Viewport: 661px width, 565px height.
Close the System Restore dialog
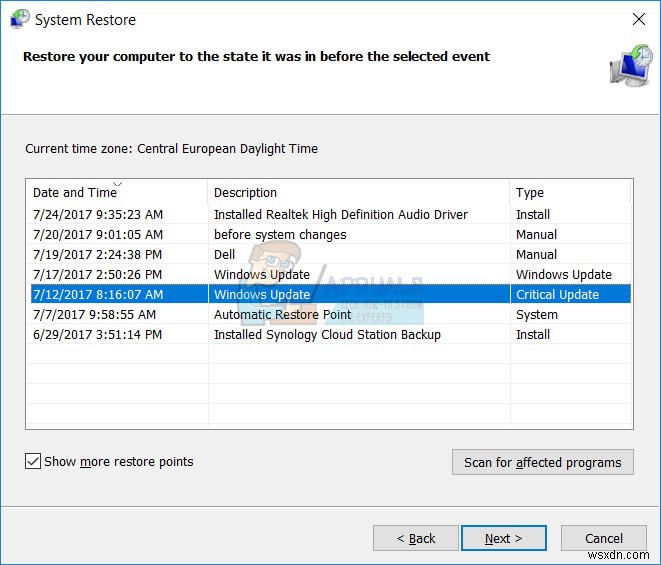639,19
